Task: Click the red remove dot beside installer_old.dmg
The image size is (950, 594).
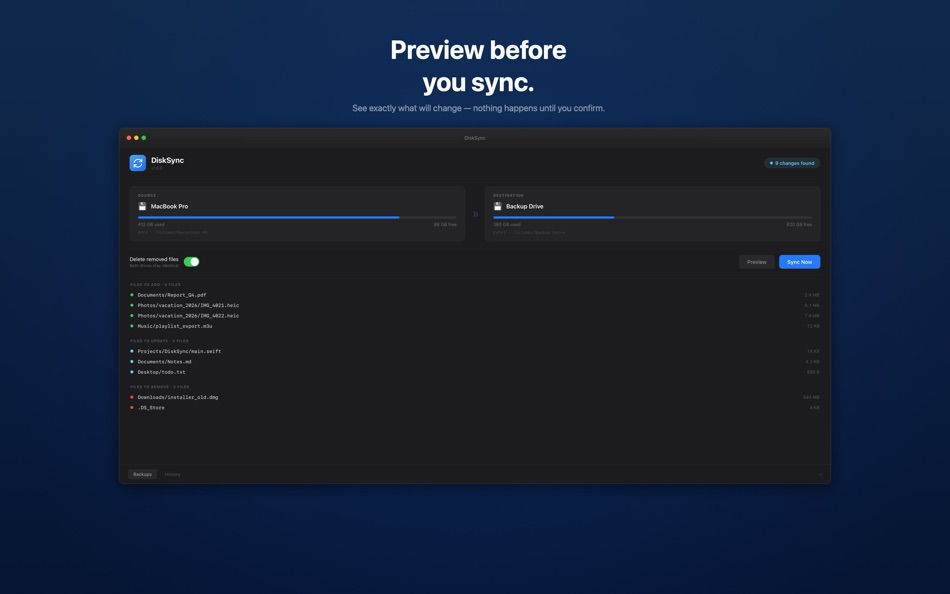Action: (132, 396)
